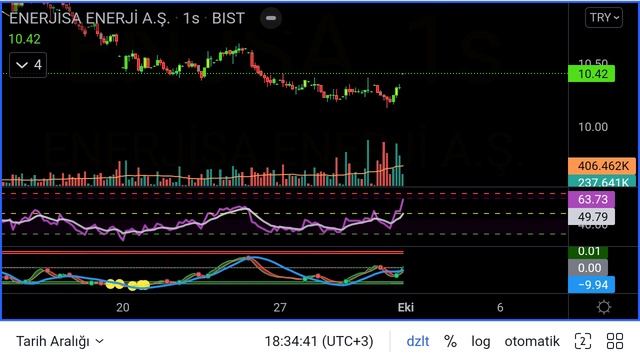Screen dimensions: 640x360
Task: Open chart settings gear icon
Action: point(604,307)
